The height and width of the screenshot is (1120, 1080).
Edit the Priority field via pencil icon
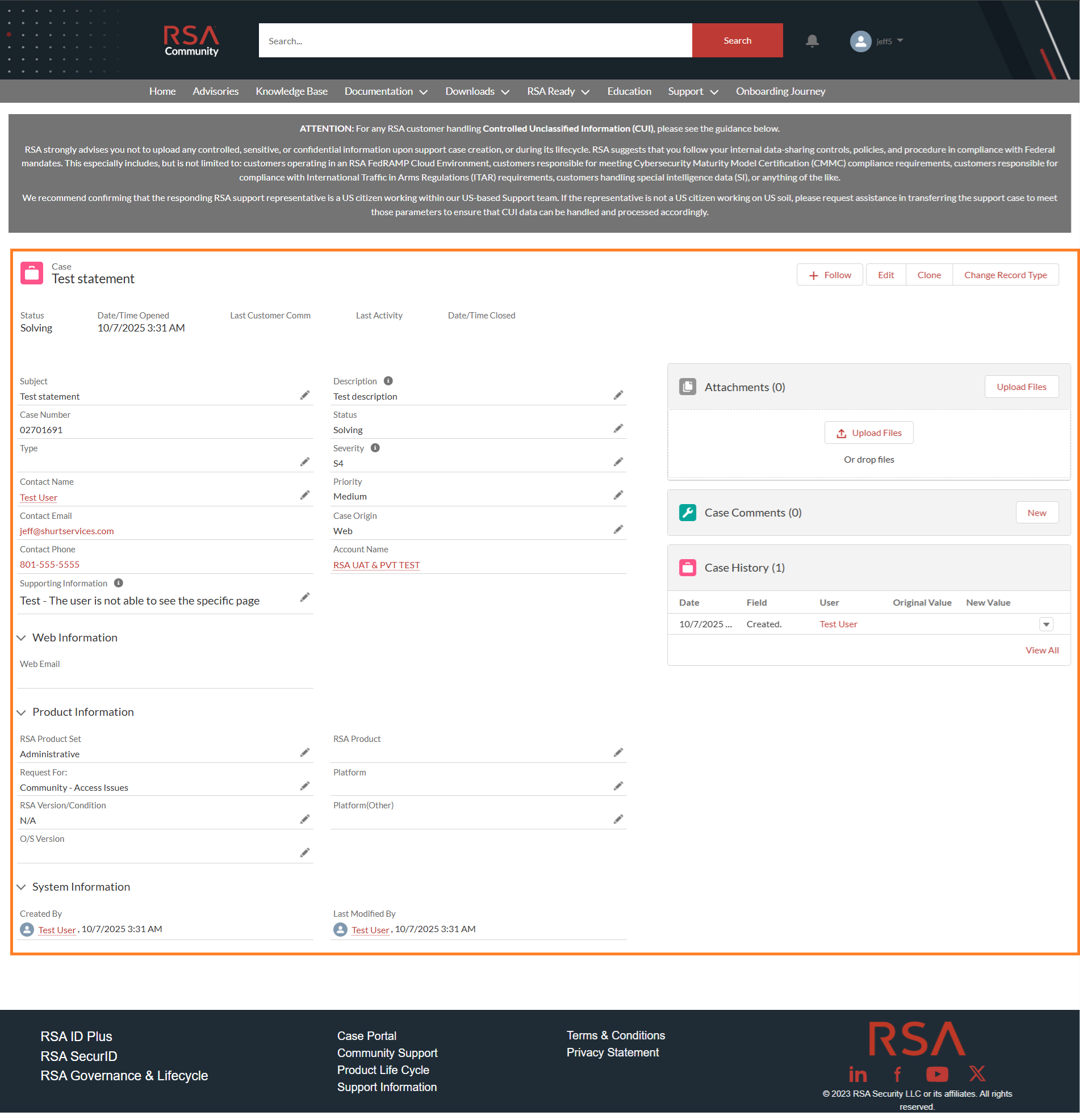tap(618, 496)
